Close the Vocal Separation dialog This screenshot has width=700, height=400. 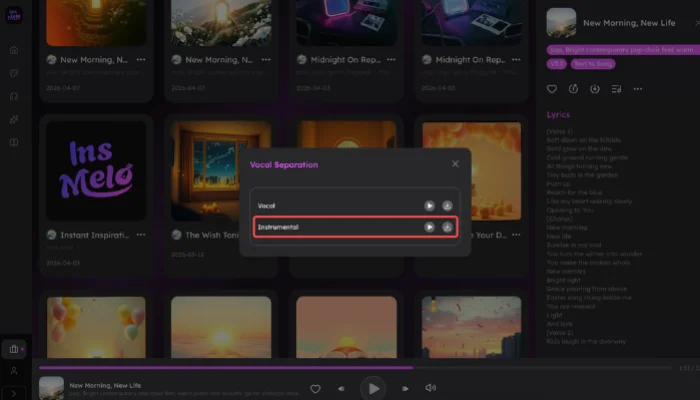coord(455,163)
